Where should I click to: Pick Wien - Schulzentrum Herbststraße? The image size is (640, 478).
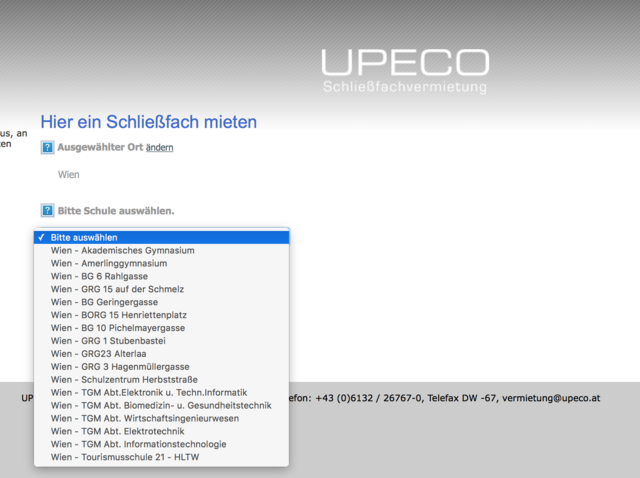click(162, 380)
